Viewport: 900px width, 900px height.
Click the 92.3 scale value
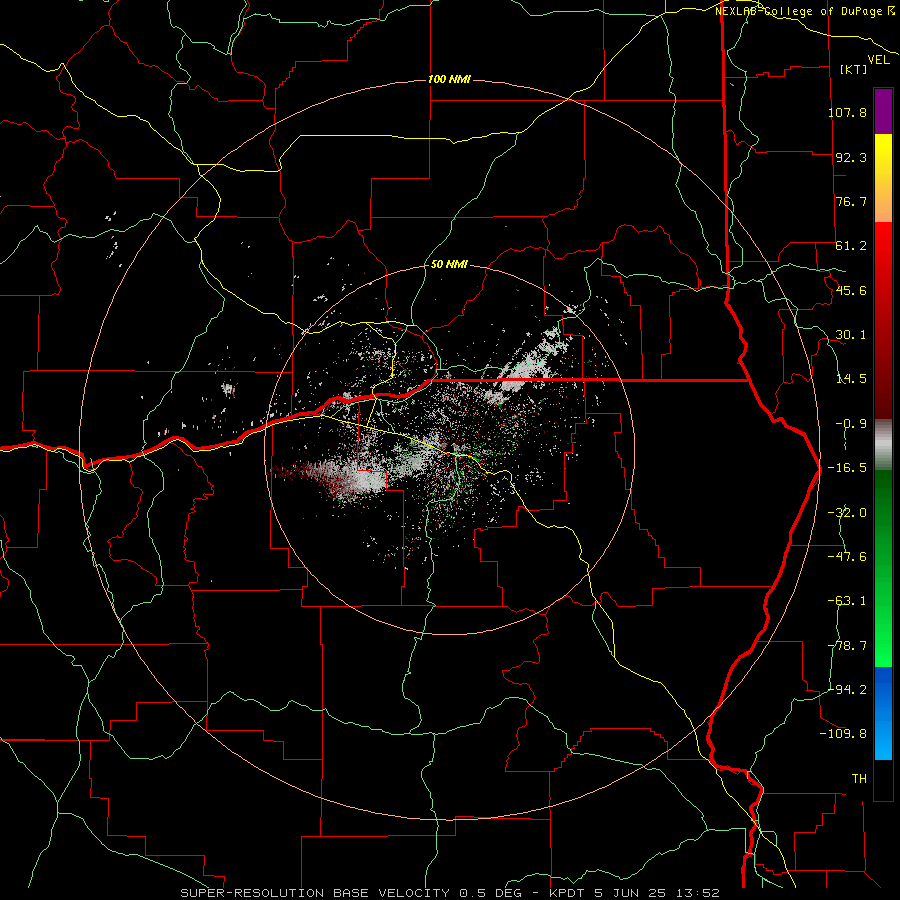(x=851, y=157)
